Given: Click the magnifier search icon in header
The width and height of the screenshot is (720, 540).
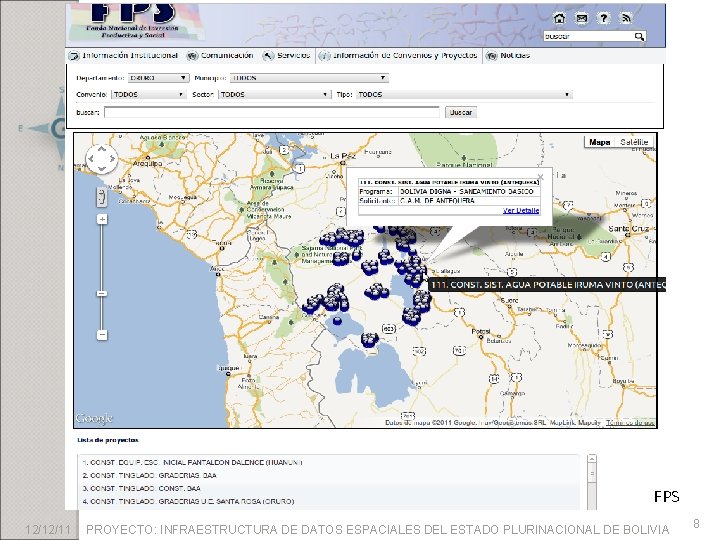Looking at the screenshot, I should pos(639,36).
